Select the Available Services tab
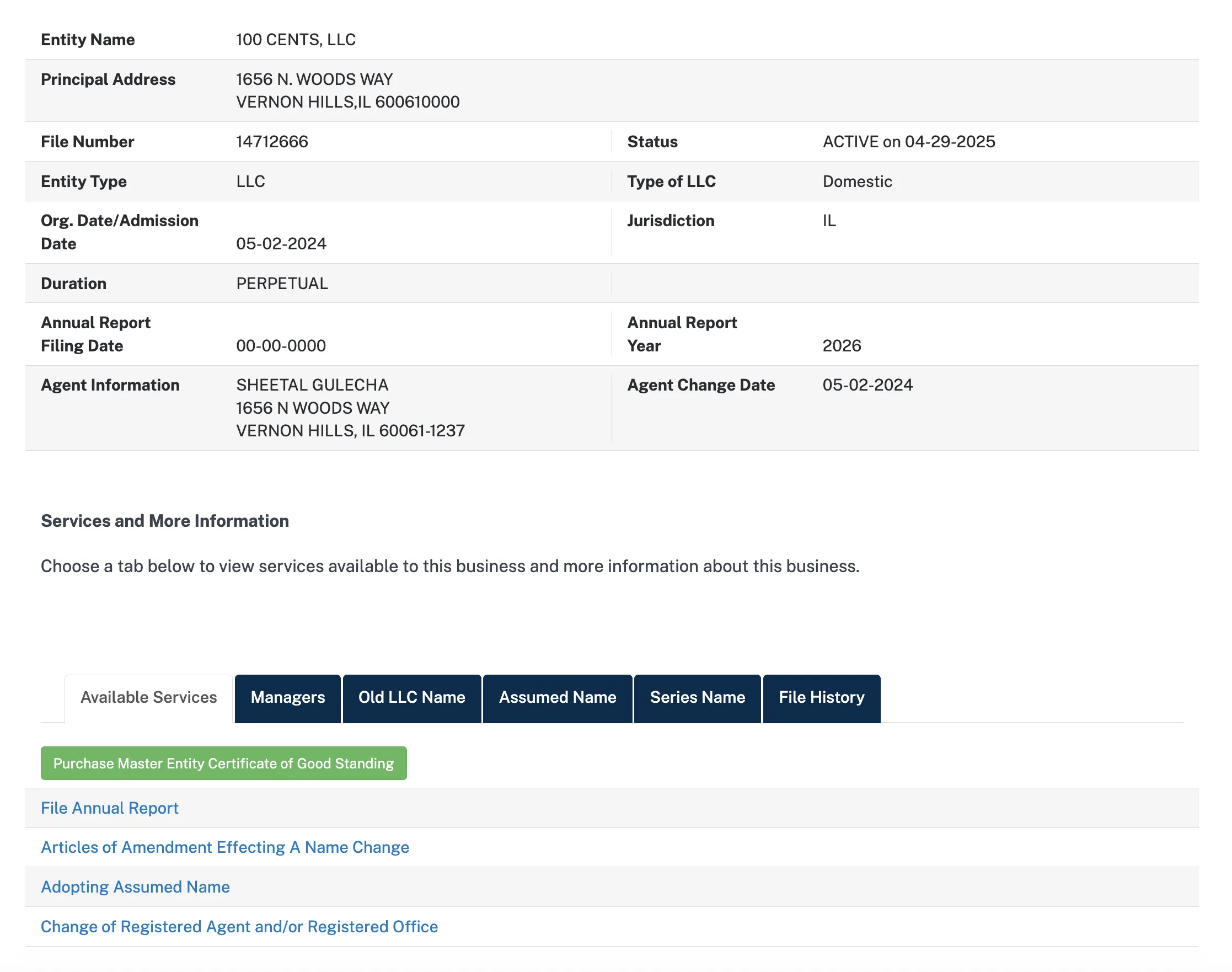Viewport: 1232px width, 972px height. [x=148, y=698]
